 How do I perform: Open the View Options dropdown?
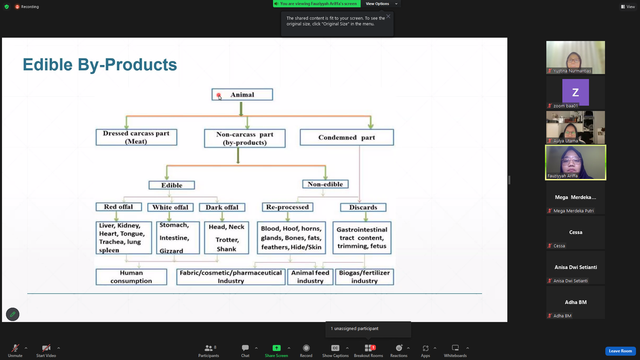[381, 4]
